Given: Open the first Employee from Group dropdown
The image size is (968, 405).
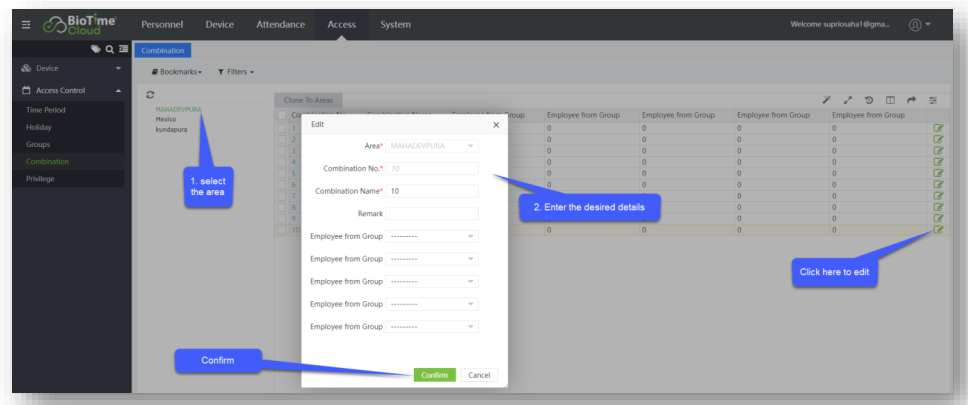Looking at the screenshot, I should [432, 236].
